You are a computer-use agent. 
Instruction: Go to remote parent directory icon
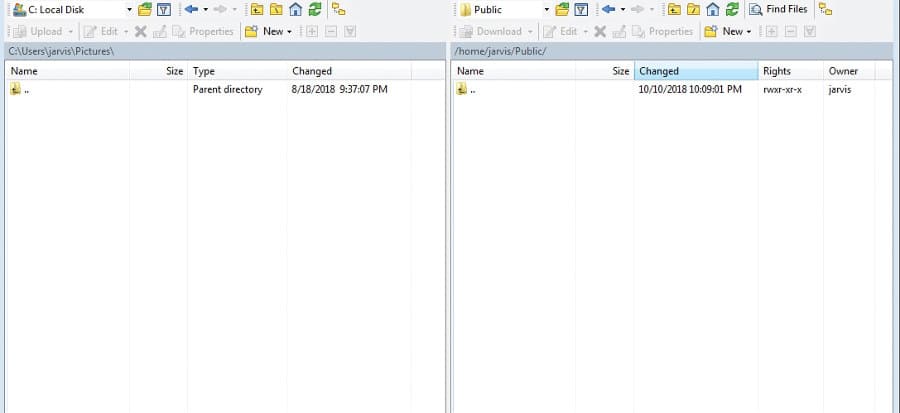click(x=674, y=9)
